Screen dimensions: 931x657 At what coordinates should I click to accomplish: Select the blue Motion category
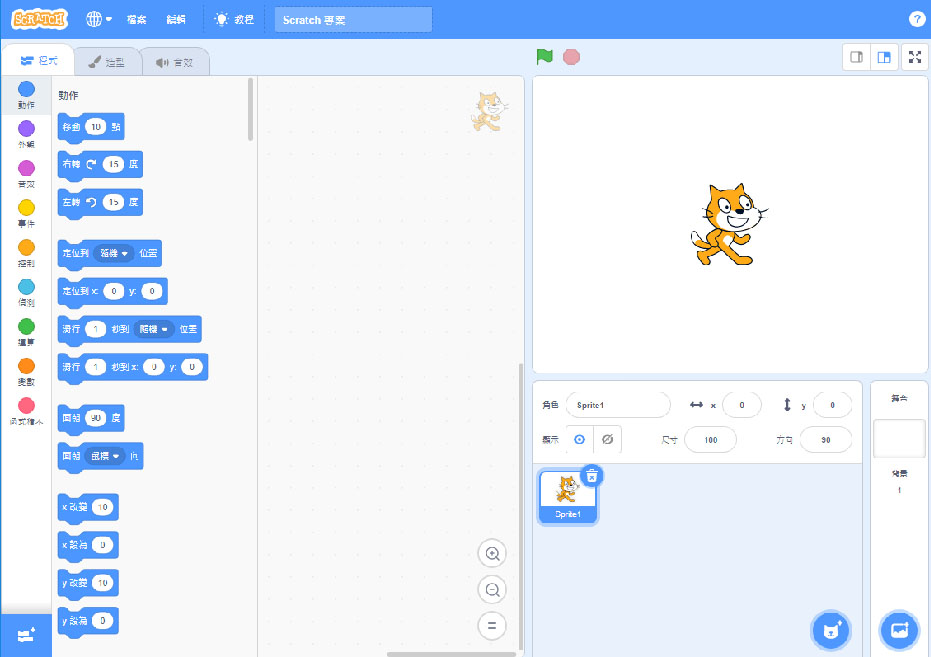[x=26, y=95]
